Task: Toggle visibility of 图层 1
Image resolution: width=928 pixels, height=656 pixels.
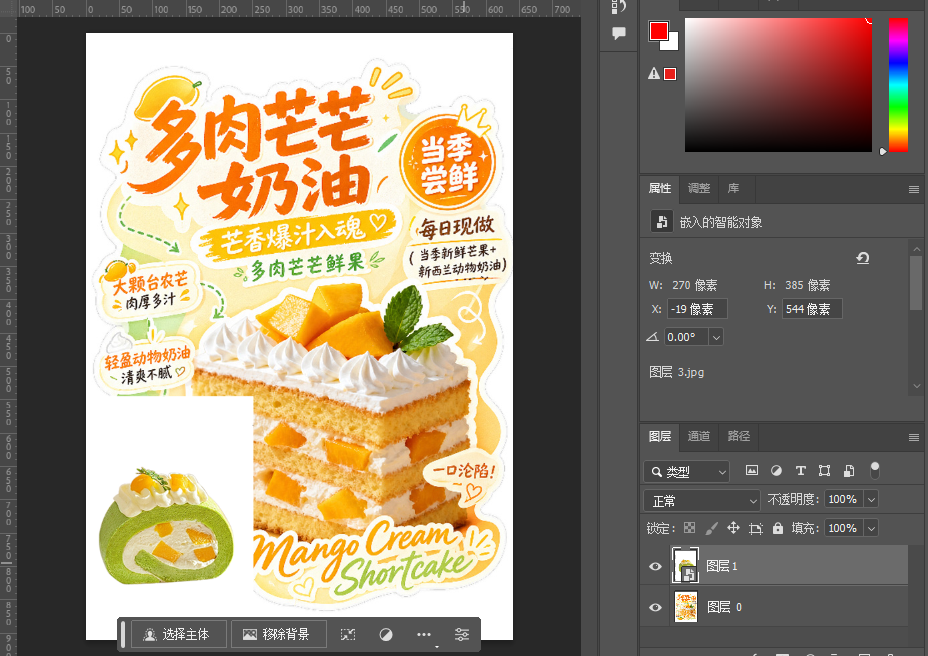Action: tap(655, 566)
